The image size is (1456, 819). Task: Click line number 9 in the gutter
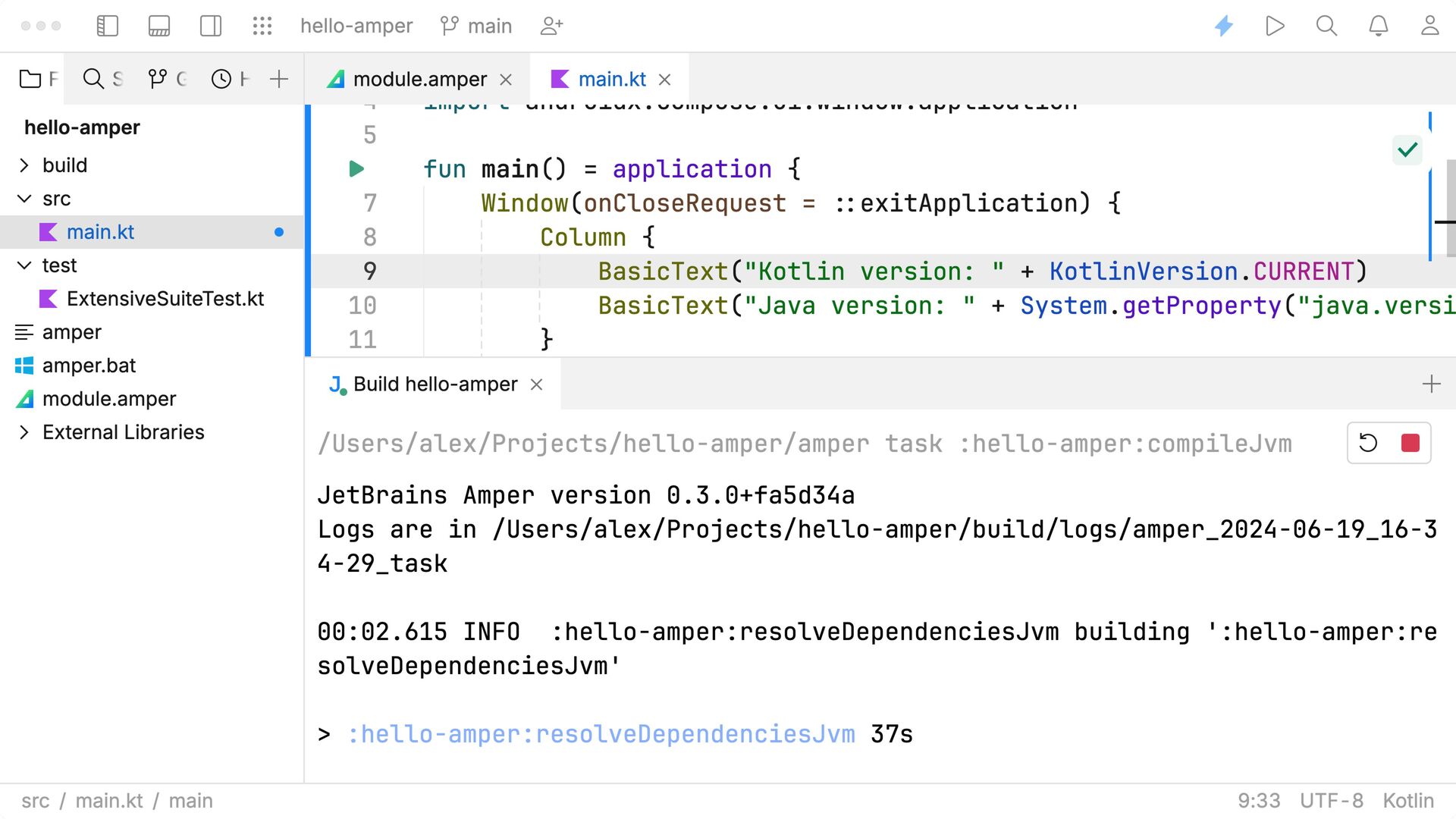point(370,271)
